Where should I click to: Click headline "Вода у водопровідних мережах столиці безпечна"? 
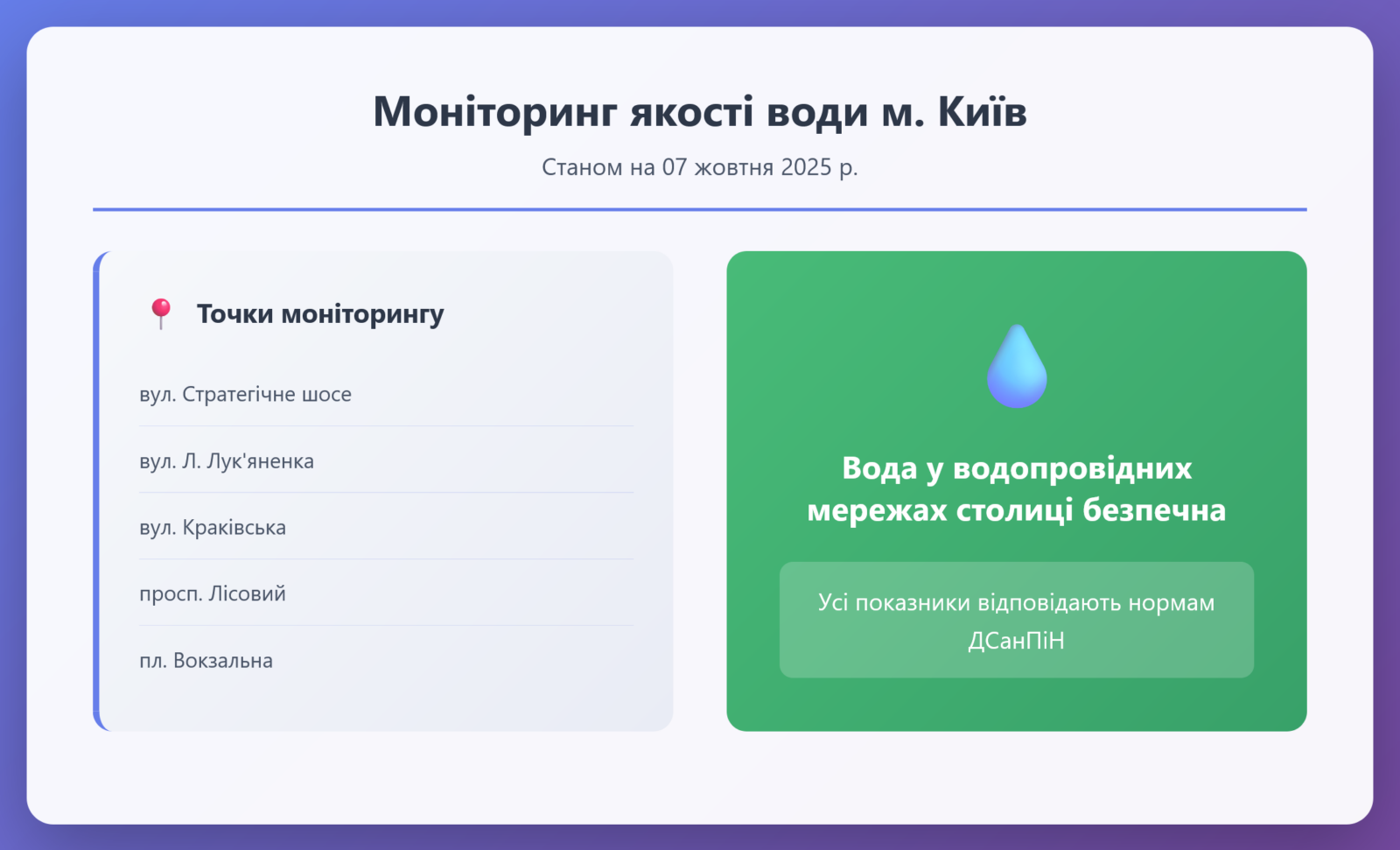click(1016, 488)
